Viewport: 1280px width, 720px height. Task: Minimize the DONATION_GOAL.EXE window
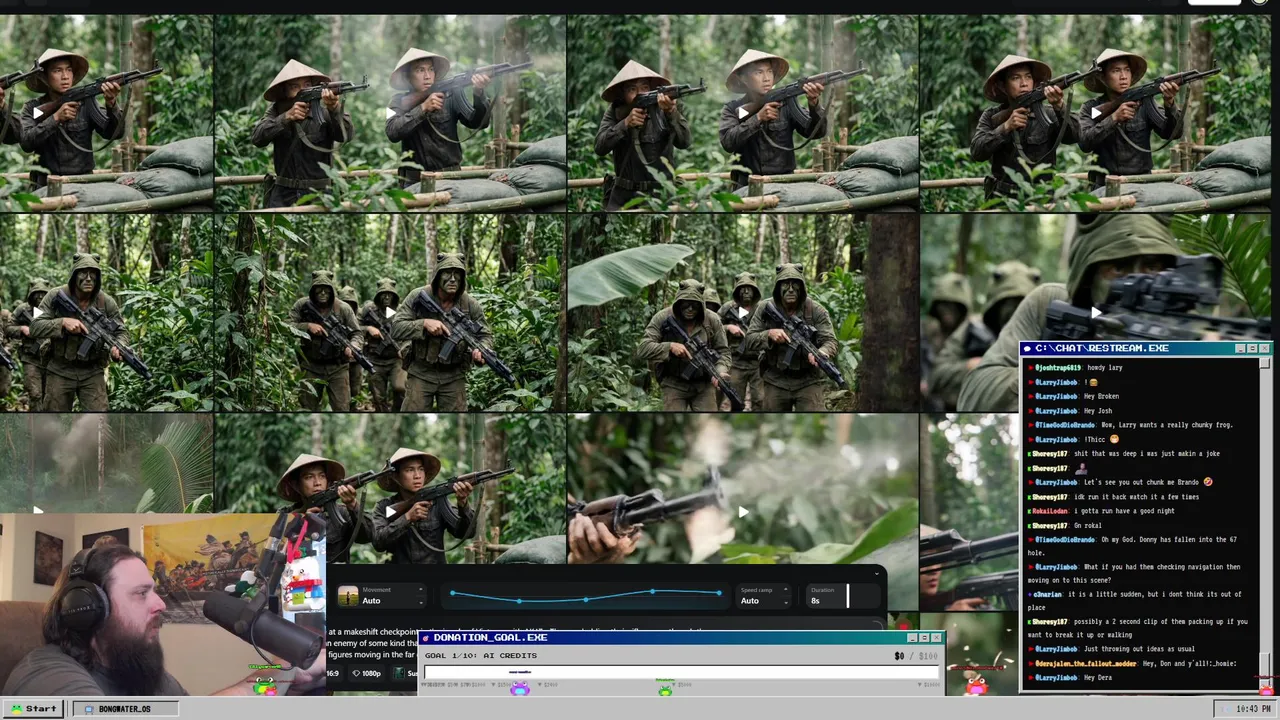(911, 638)
